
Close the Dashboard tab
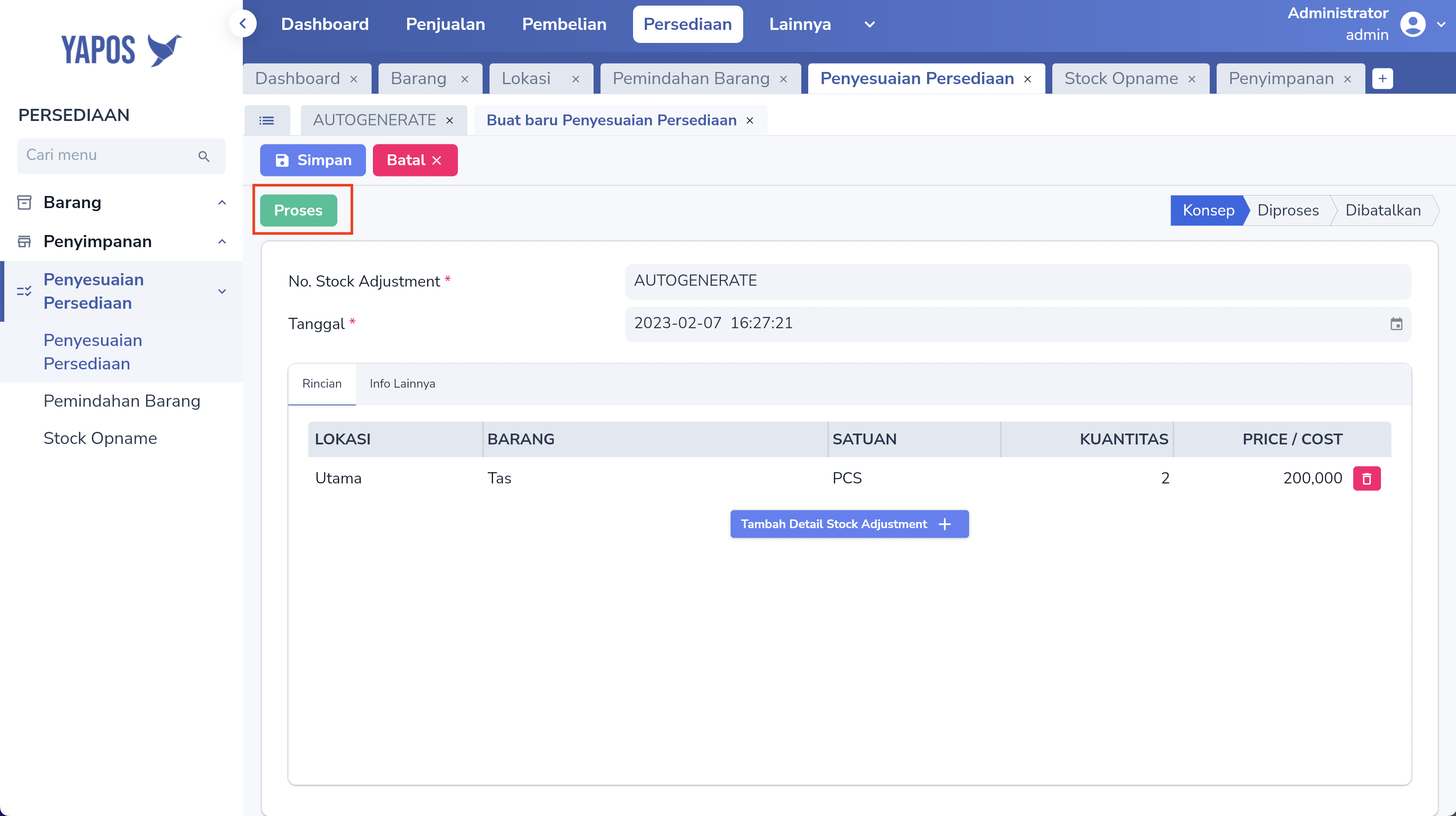[354, 79]
